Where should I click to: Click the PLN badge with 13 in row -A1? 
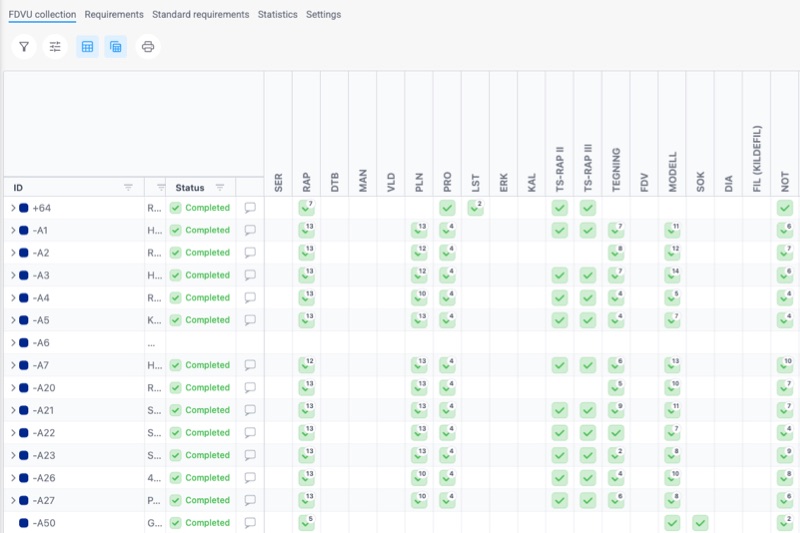click(419, 230)
